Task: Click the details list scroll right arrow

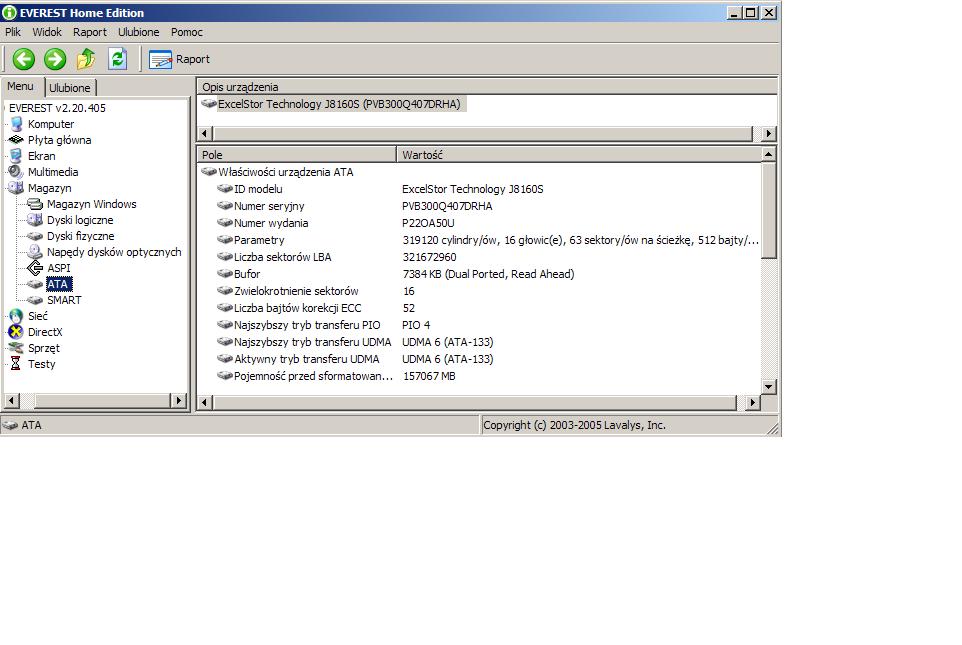Action: [x=753, y=403]
